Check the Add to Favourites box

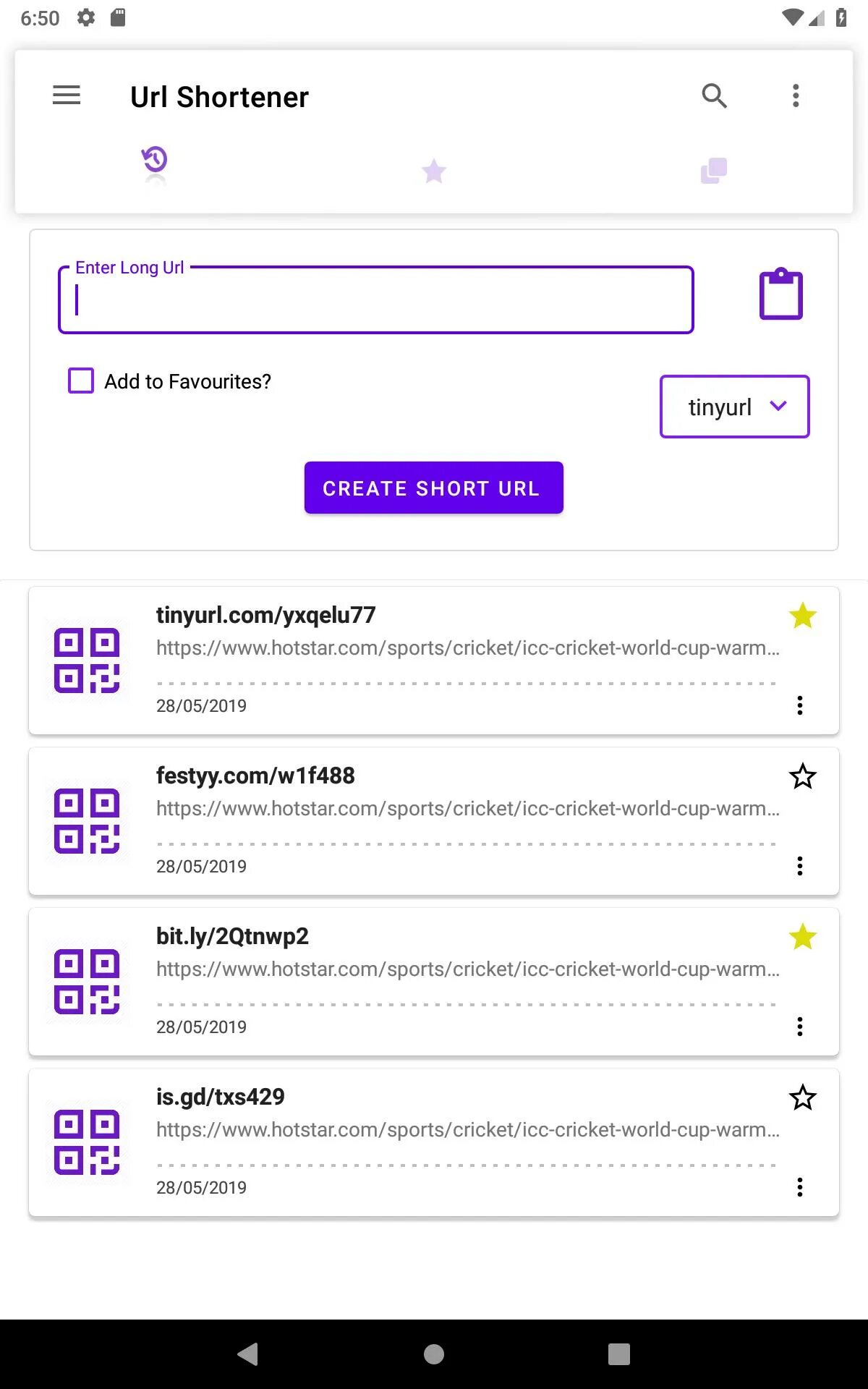tap(81, 381)
